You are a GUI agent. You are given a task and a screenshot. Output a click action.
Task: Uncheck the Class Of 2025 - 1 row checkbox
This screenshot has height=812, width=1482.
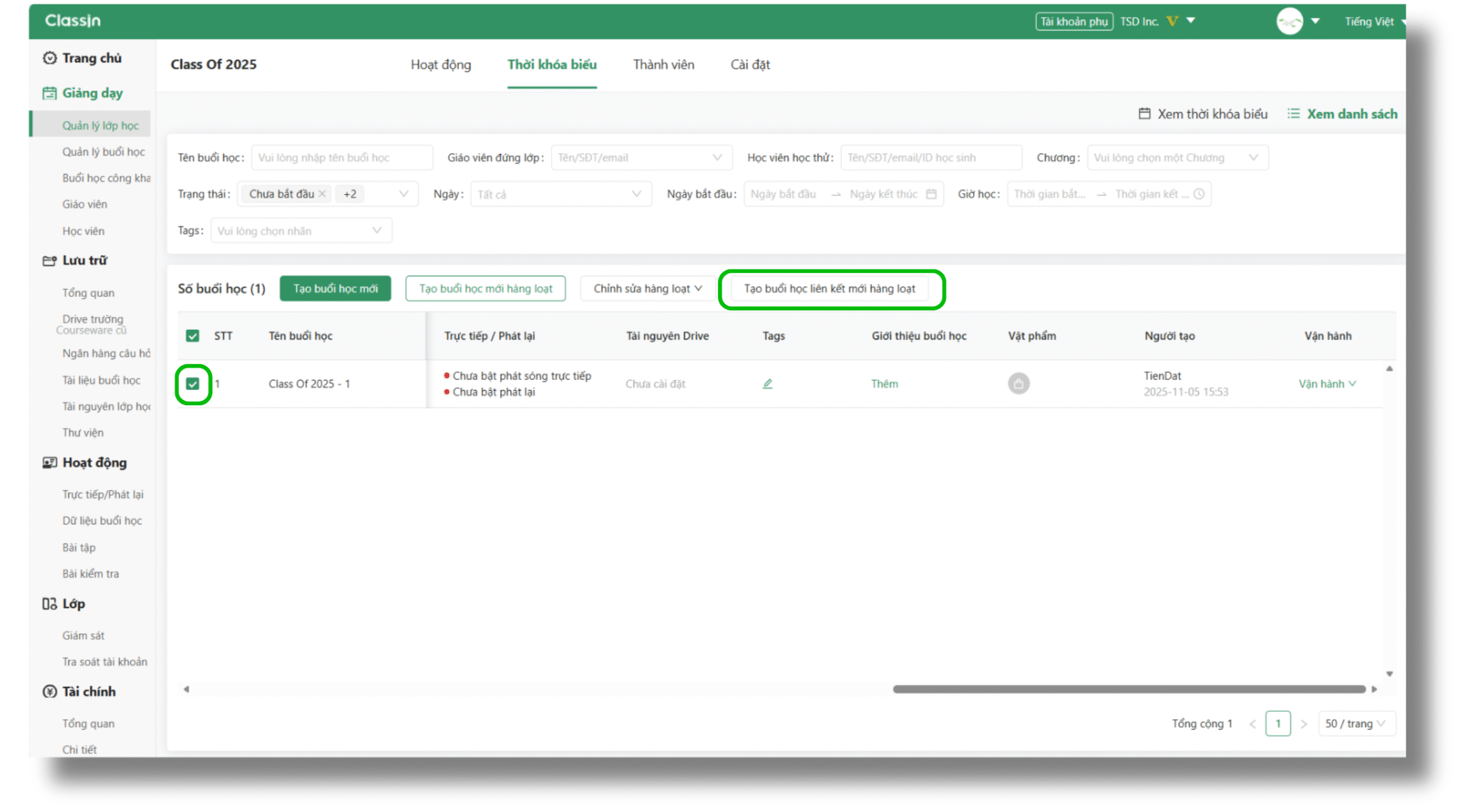(x=193, y=384)
